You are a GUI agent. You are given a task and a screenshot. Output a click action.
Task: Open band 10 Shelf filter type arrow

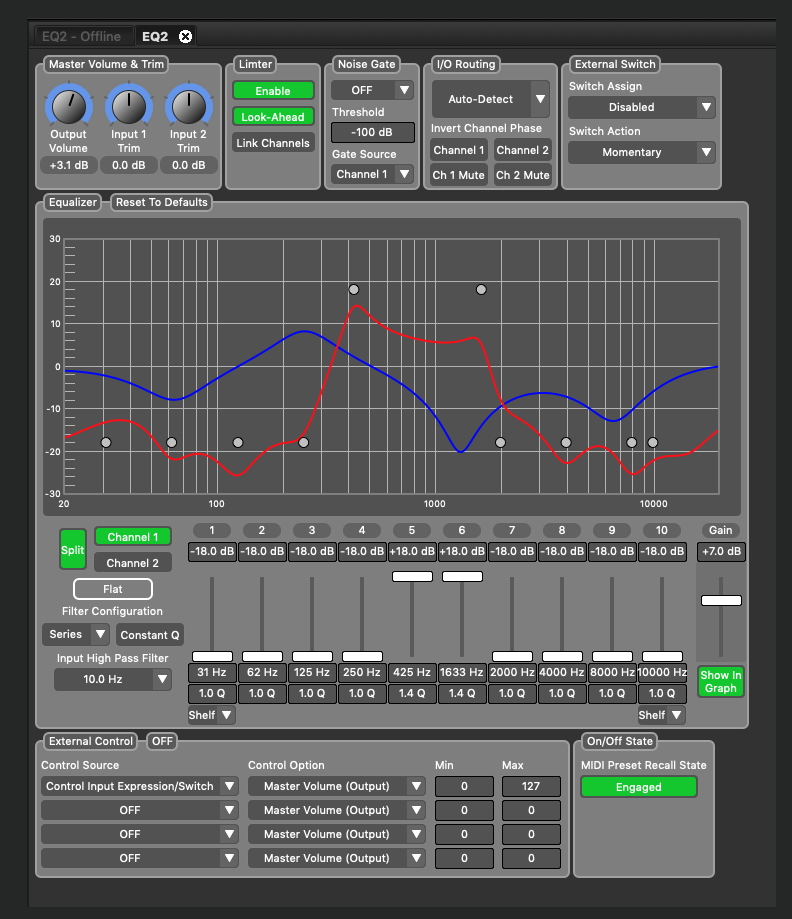coord(677,715)
